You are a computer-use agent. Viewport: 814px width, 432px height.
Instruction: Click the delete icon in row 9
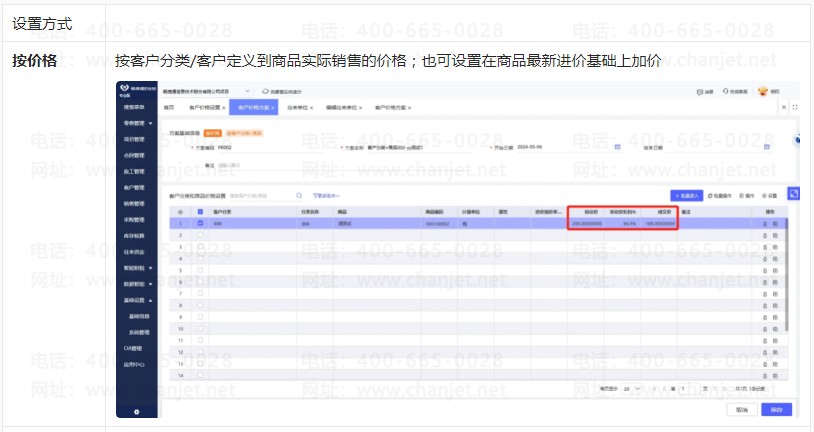pos(765,317)
